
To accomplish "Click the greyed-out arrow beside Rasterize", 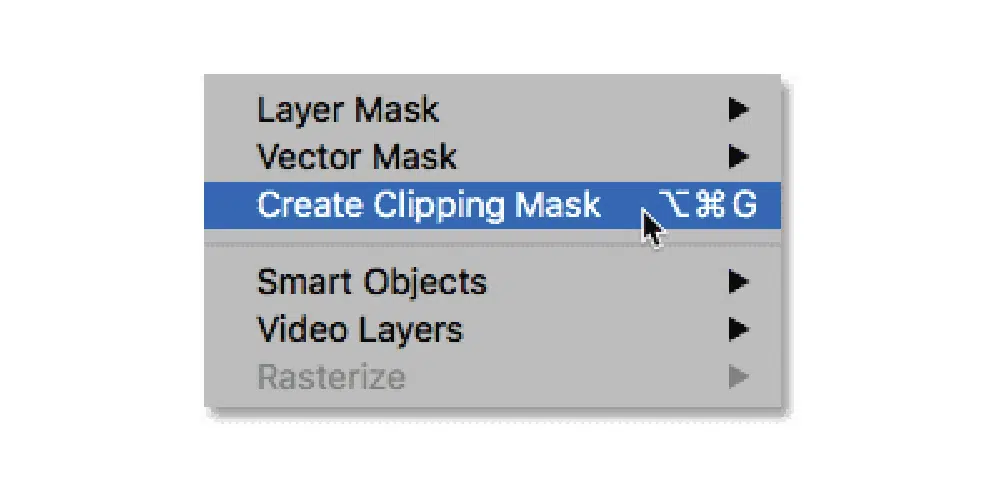I will 739,377.
